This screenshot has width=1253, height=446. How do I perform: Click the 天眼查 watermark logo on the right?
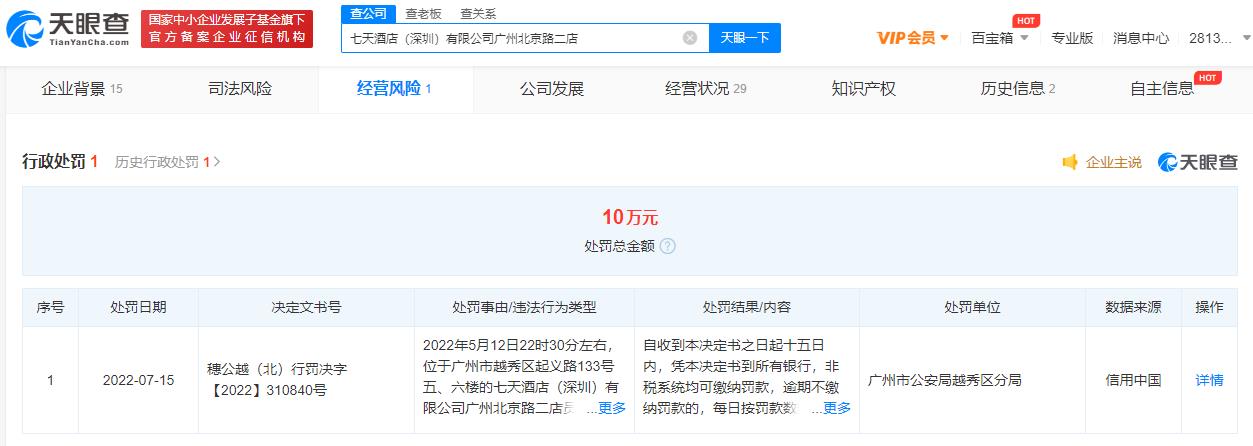(1197, 162)
